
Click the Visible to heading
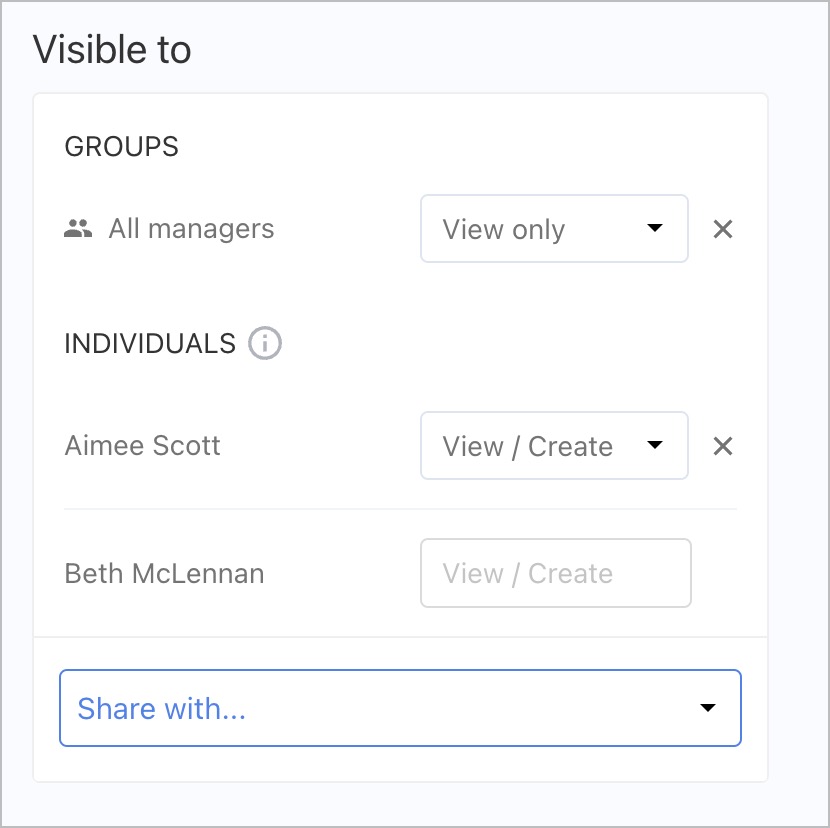112,50
